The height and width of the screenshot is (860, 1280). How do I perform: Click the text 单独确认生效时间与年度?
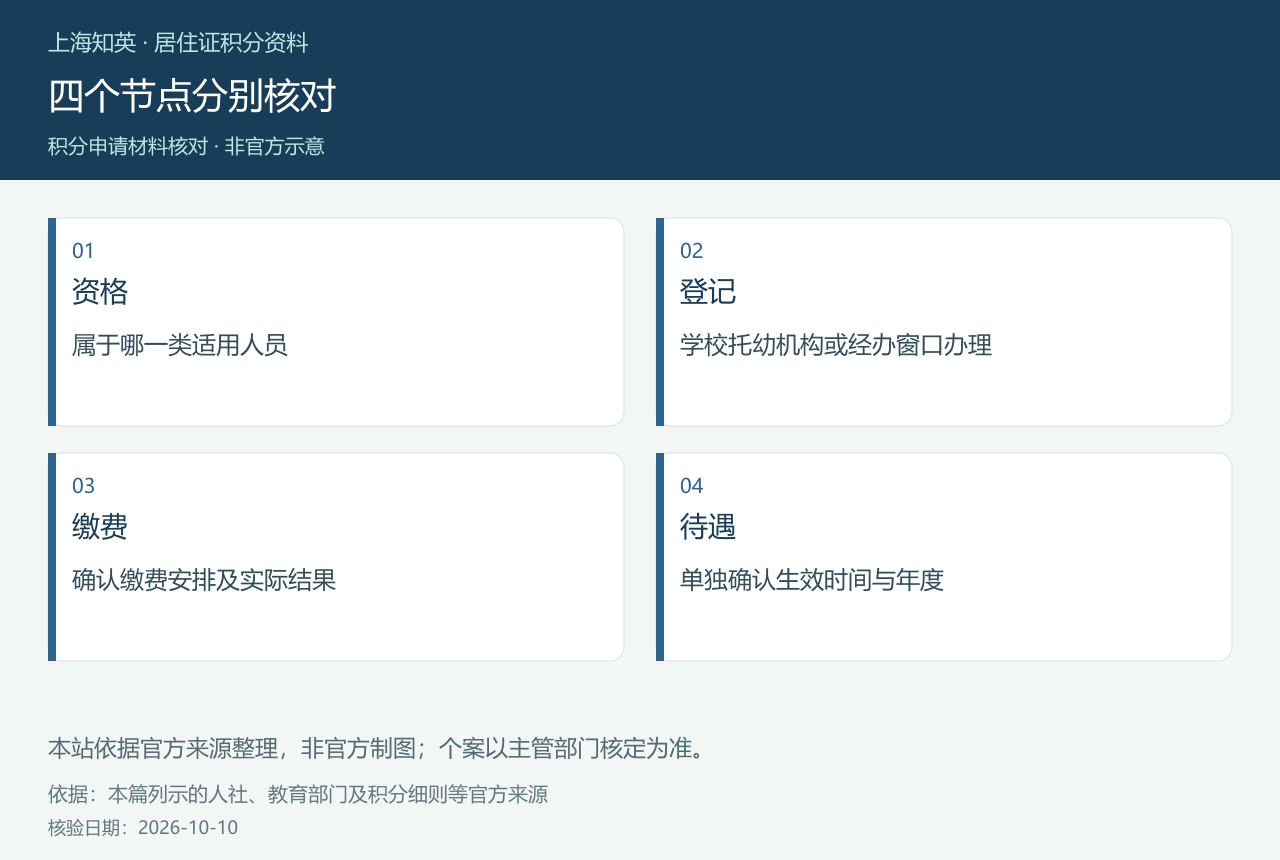click(x=812, y=581)
